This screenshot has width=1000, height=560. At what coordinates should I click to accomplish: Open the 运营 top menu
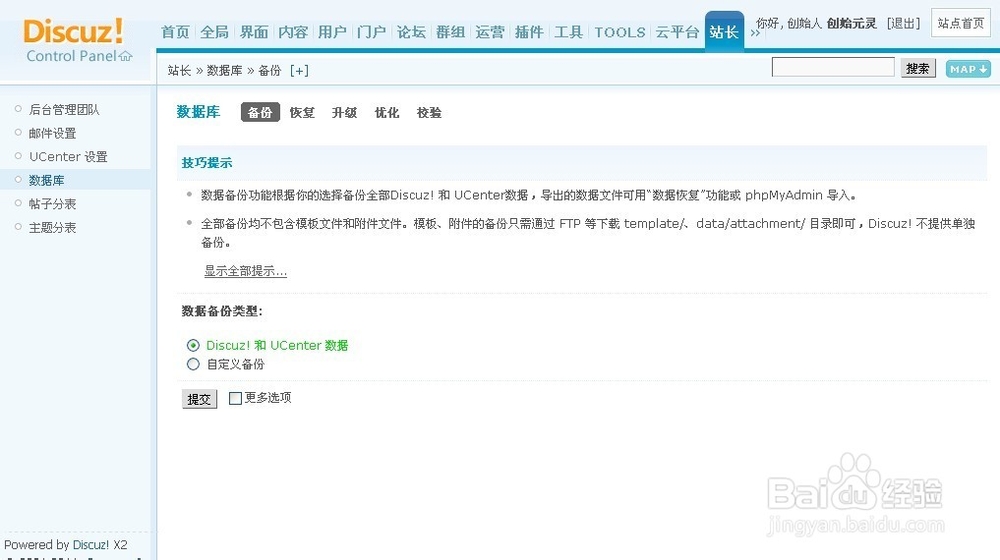point(490,32)
